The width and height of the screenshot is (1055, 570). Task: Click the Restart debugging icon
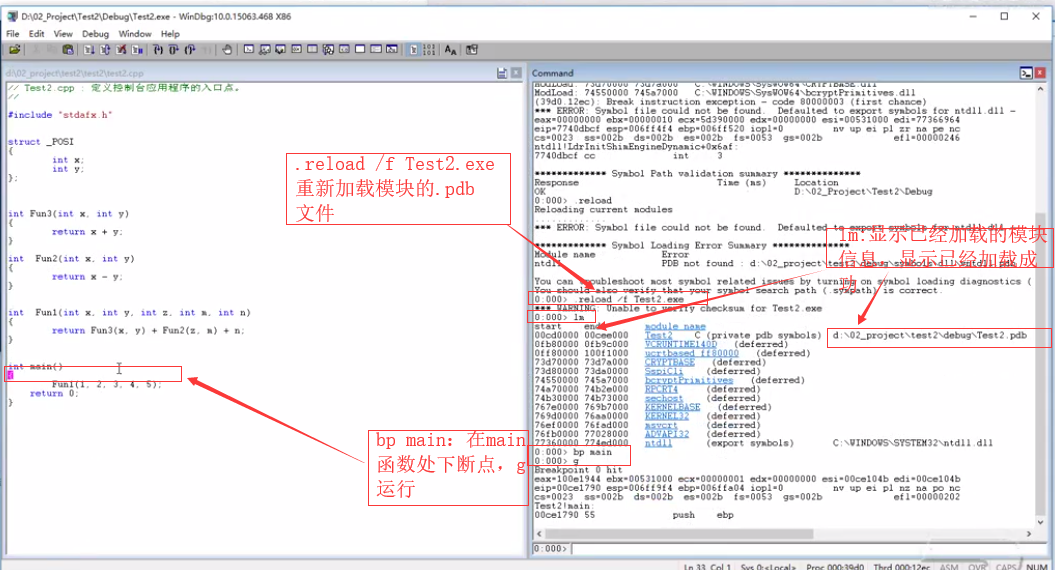pos(105,50)
